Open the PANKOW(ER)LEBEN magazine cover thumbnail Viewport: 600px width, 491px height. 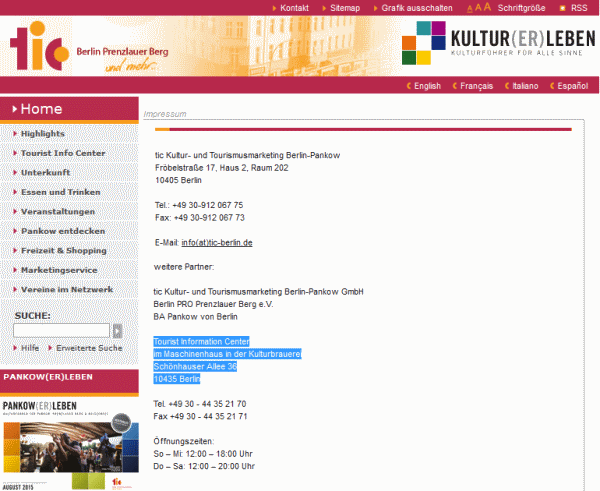(x=70, y=445)
